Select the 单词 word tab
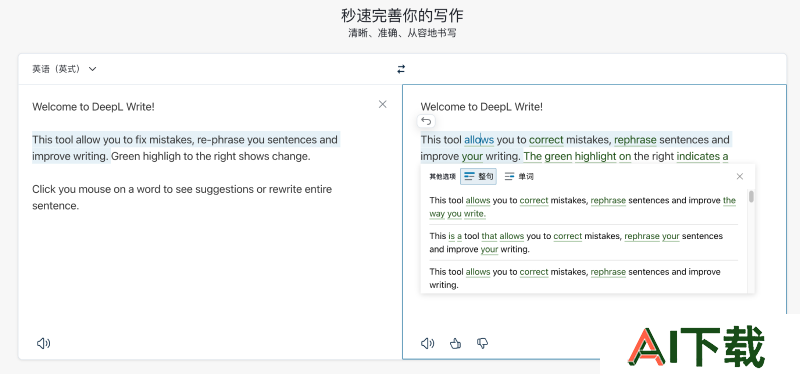The width and height of the screenshot is (800, 374). 519,177
